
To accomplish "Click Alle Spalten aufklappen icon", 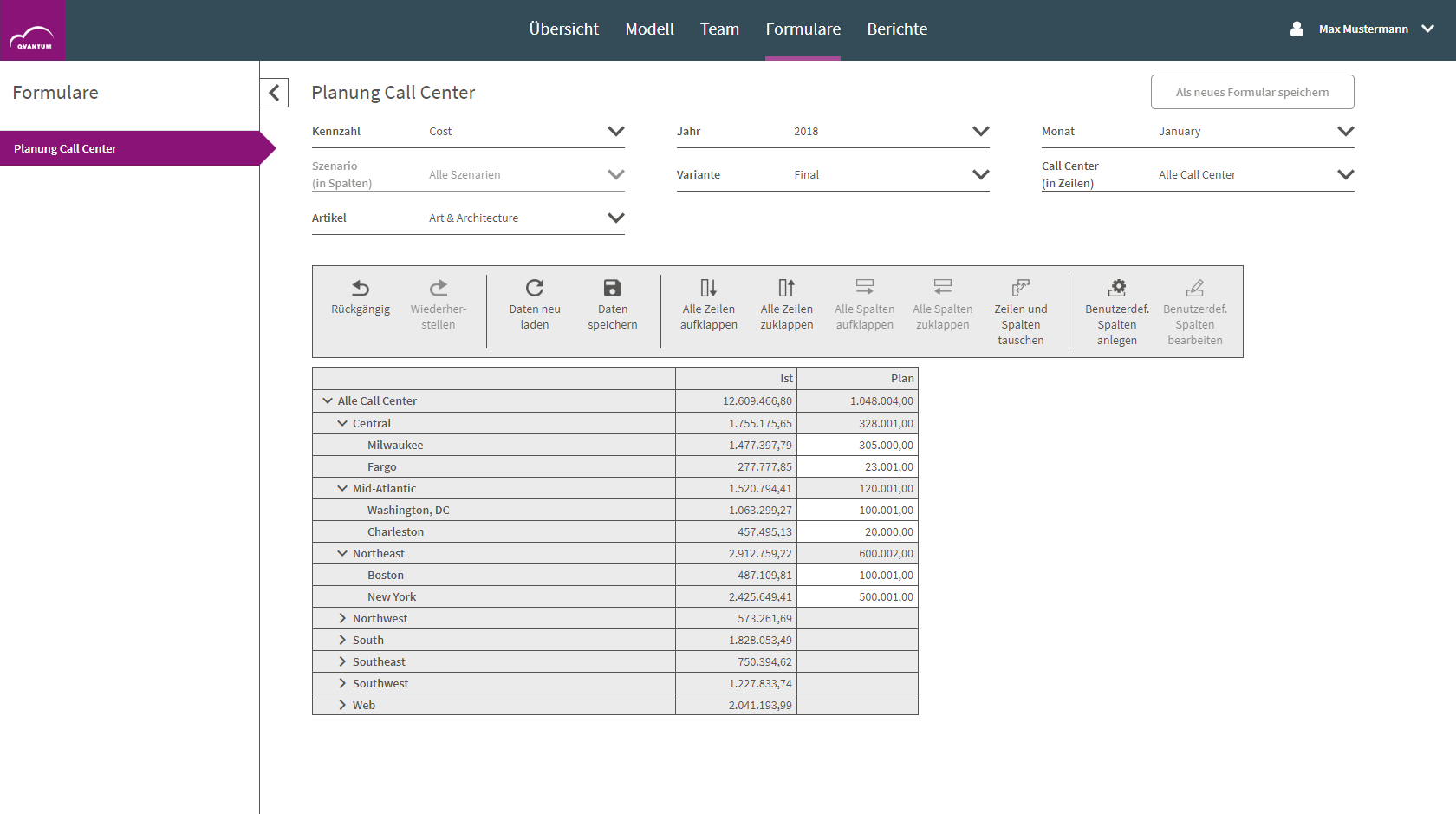I will point(865,288).
